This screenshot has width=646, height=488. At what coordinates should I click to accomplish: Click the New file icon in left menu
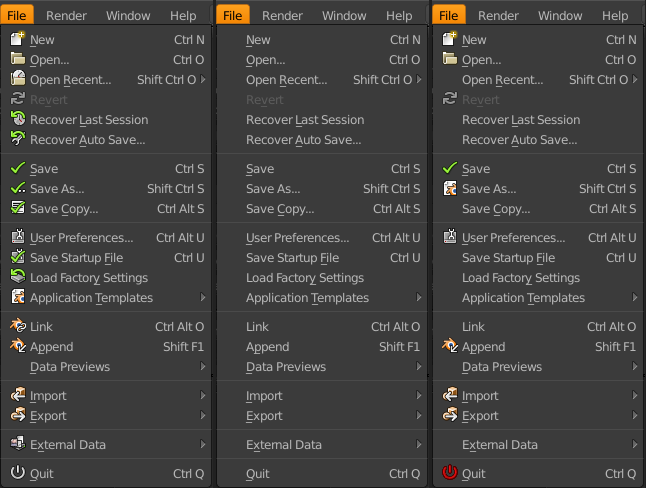(18, 39)
